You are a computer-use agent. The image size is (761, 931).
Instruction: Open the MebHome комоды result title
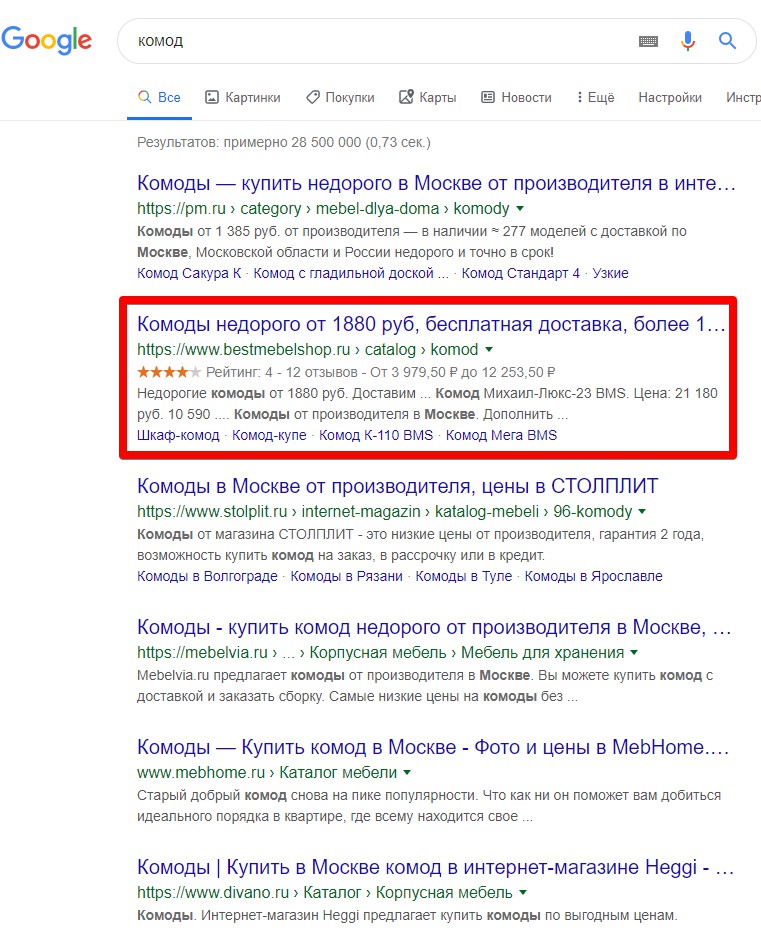coord(434,747)
